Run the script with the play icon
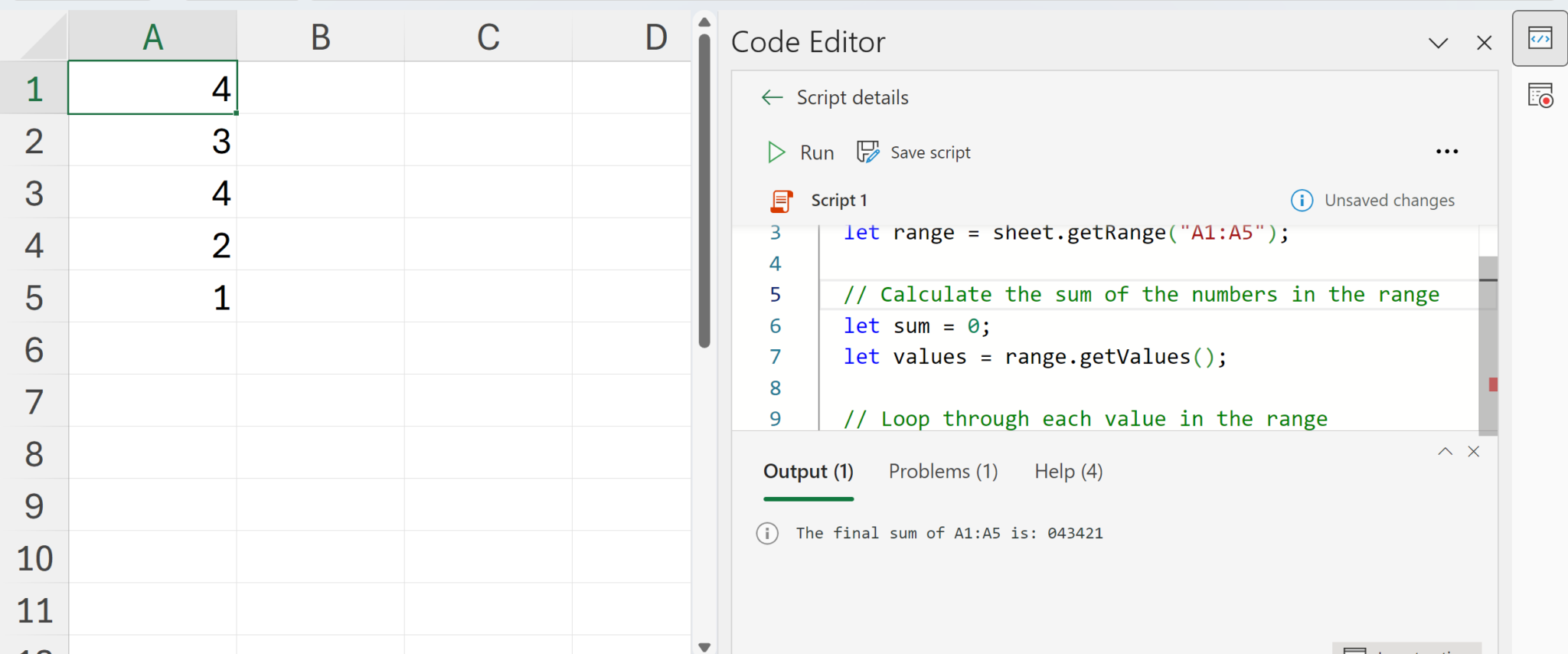Image resolution: width=1568 pixels, height=654 pixels. pyautogui.click(x=776, y=152)
